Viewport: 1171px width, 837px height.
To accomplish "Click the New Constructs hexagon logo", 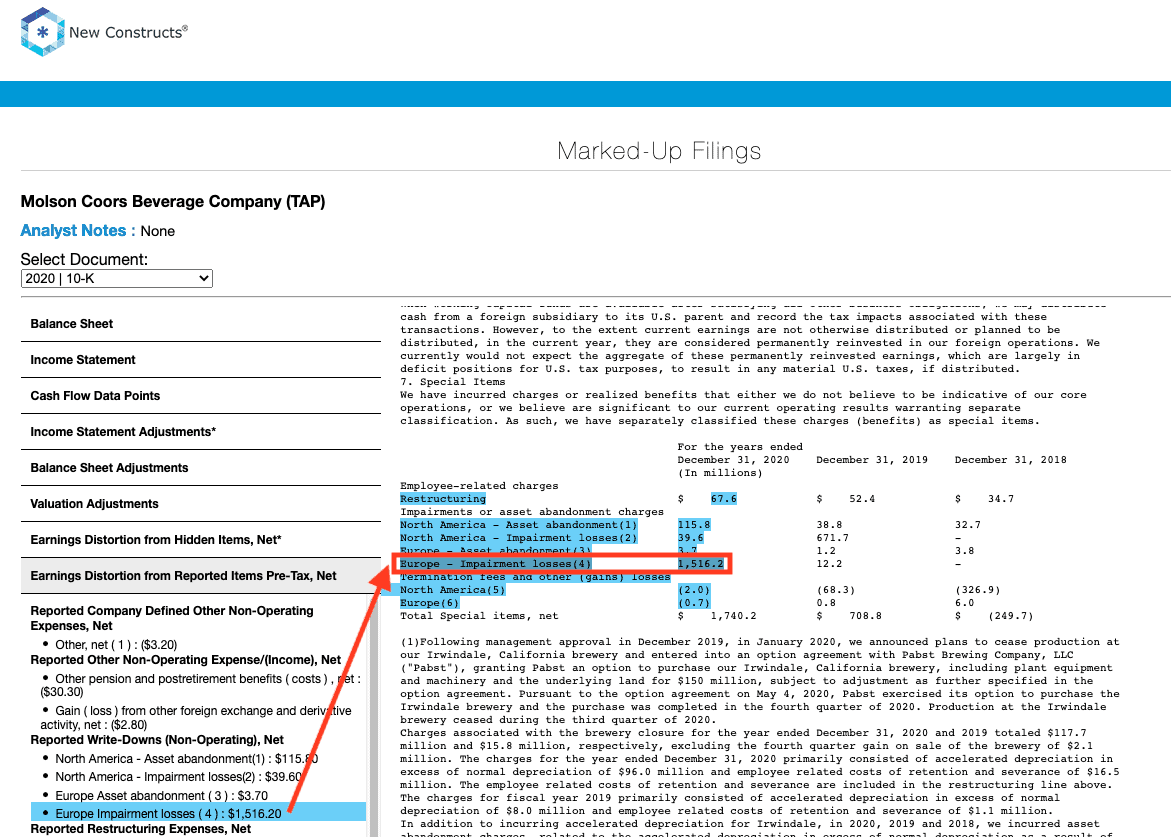I will click(43, 32).
